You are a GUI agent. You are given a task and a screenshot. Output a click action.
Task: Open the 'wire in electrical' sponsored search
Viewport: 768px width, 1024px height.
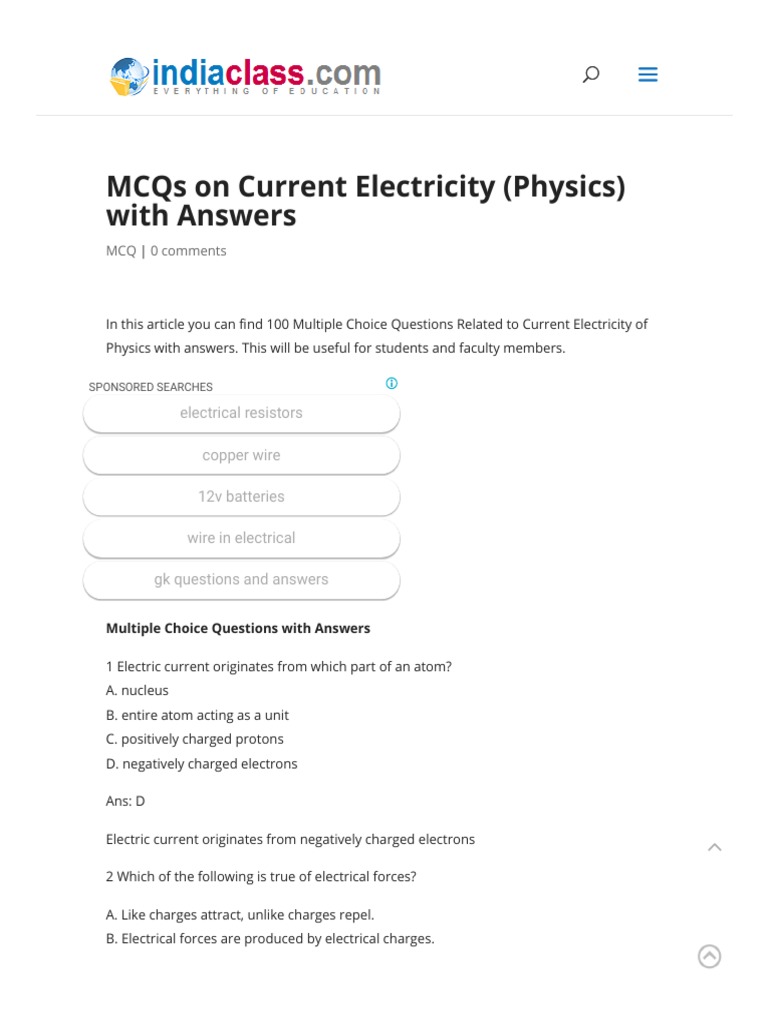click(x=241, y=538)
